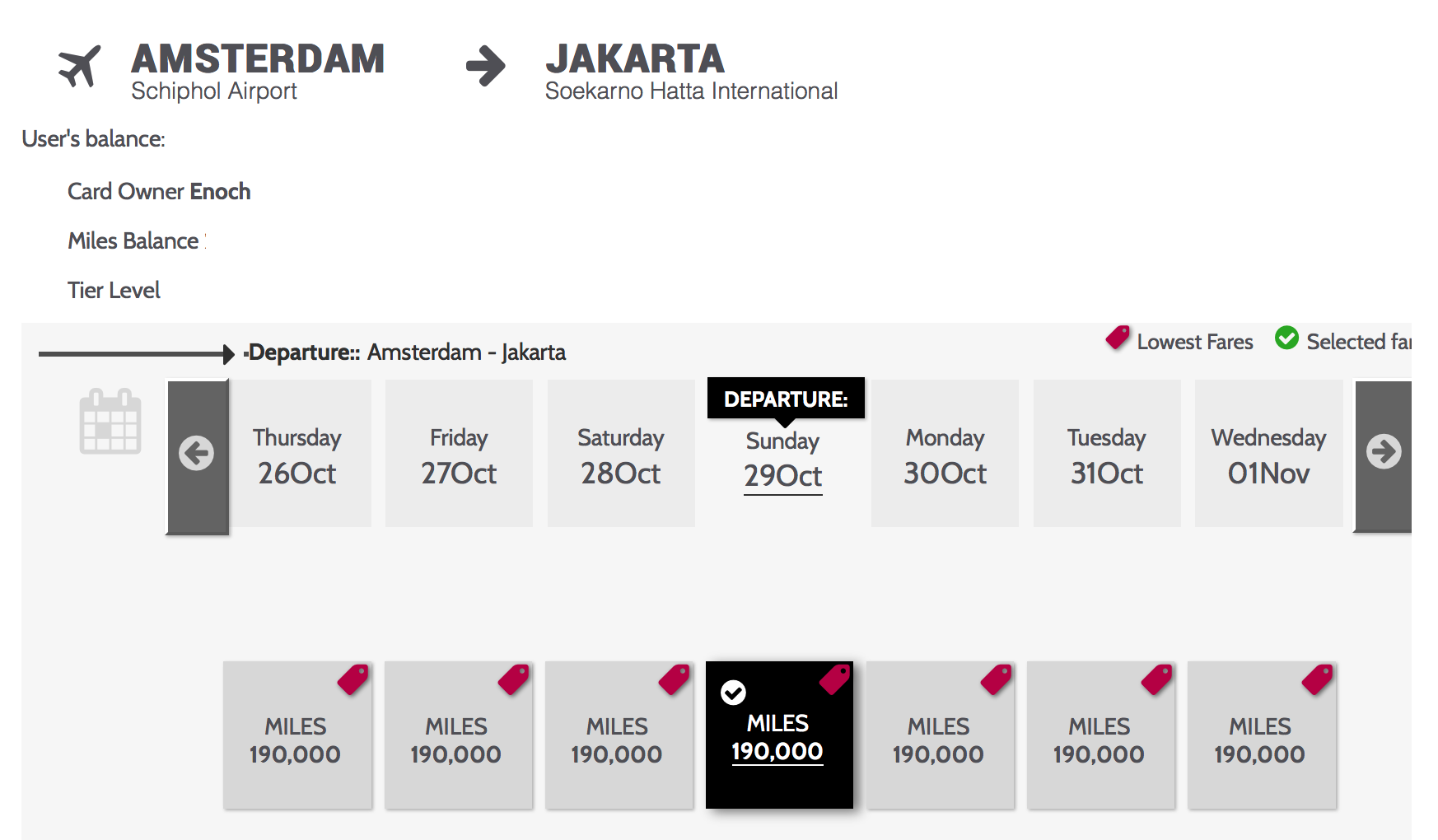1438x840 pixels.
Task: Click the Lowest Fares tag legend icon
Action: (x=1116, y=338)
